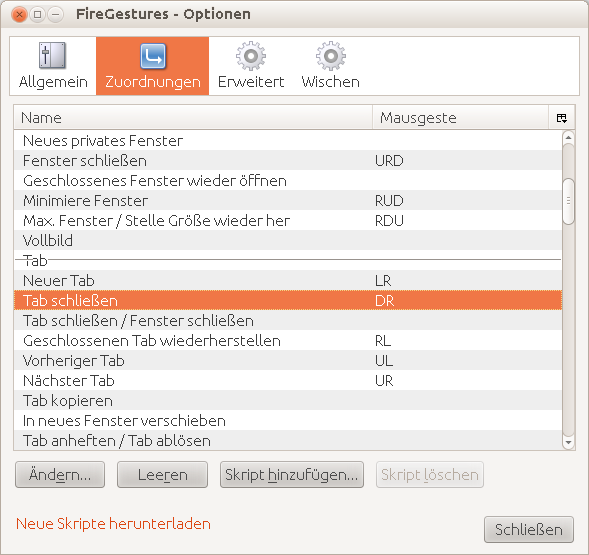Image resolution: width=589 pixels, height=555 pixels.
Task: Select Max. Fenster / Stelle Größe wieder her
Action: (x=288, y=220)
